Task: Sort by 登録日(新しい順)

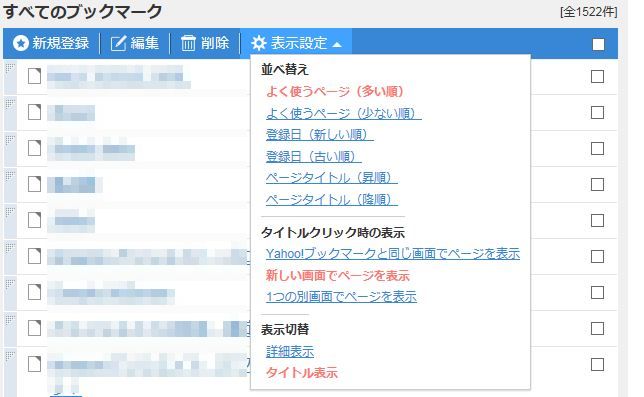Action: point(320,135)
